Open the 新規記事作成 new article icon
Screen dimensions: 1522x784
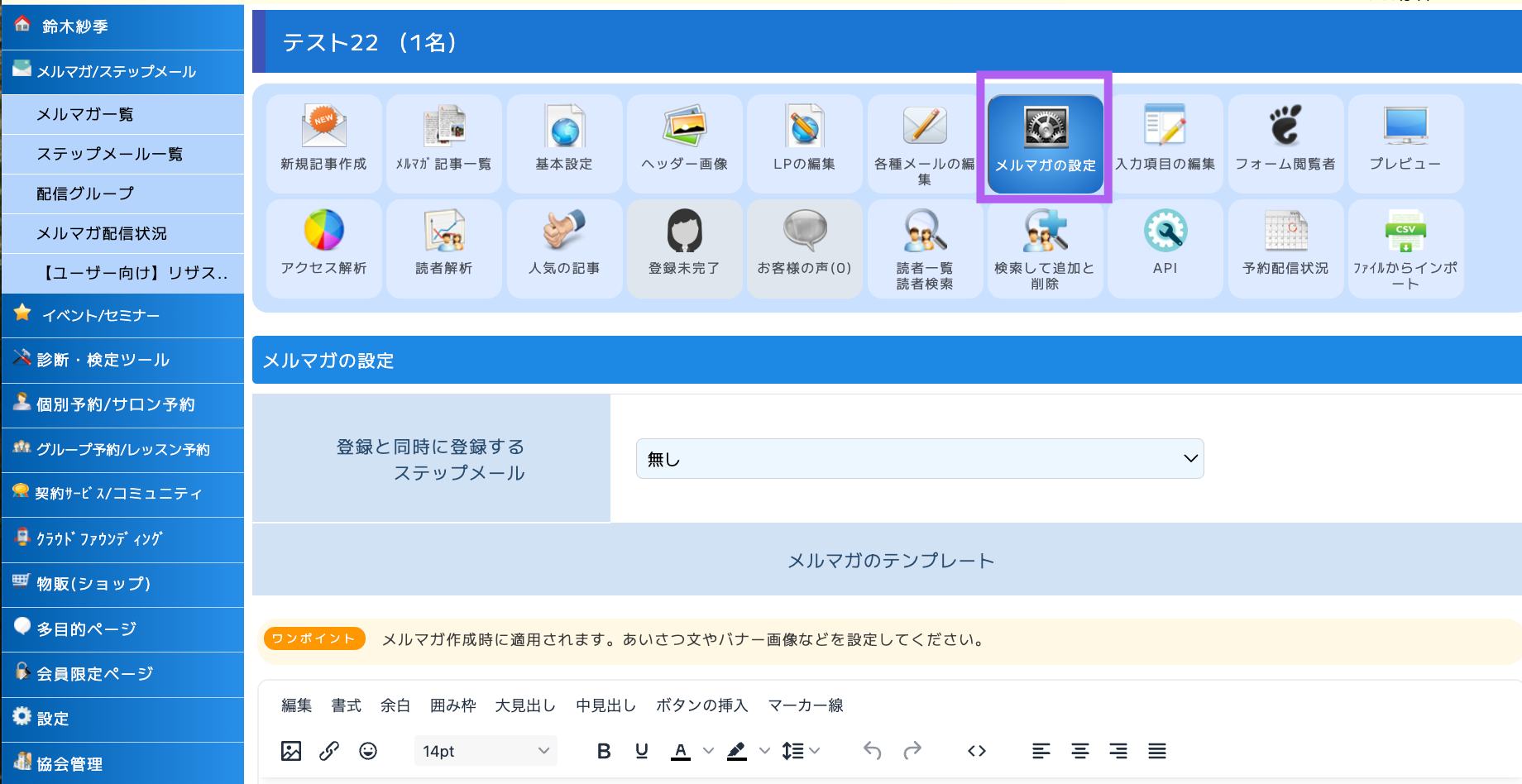pos(323,142)
